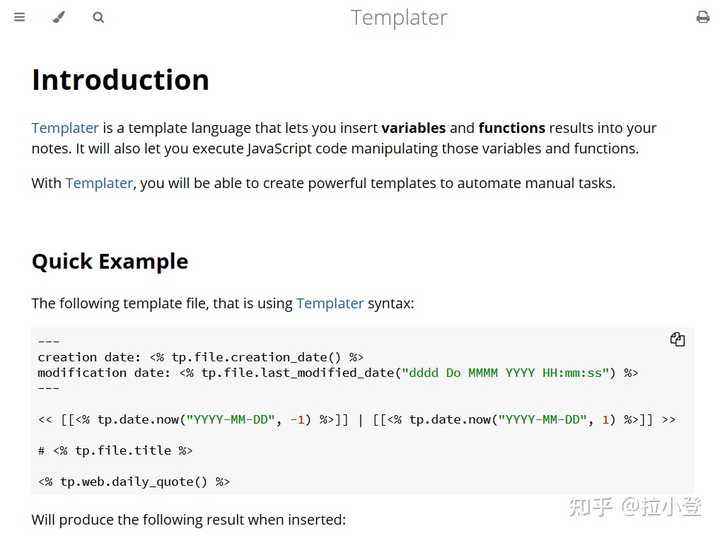Click the bold word "functions"
The height and width of the screenshot is (536, 720).
click(512, 128)
